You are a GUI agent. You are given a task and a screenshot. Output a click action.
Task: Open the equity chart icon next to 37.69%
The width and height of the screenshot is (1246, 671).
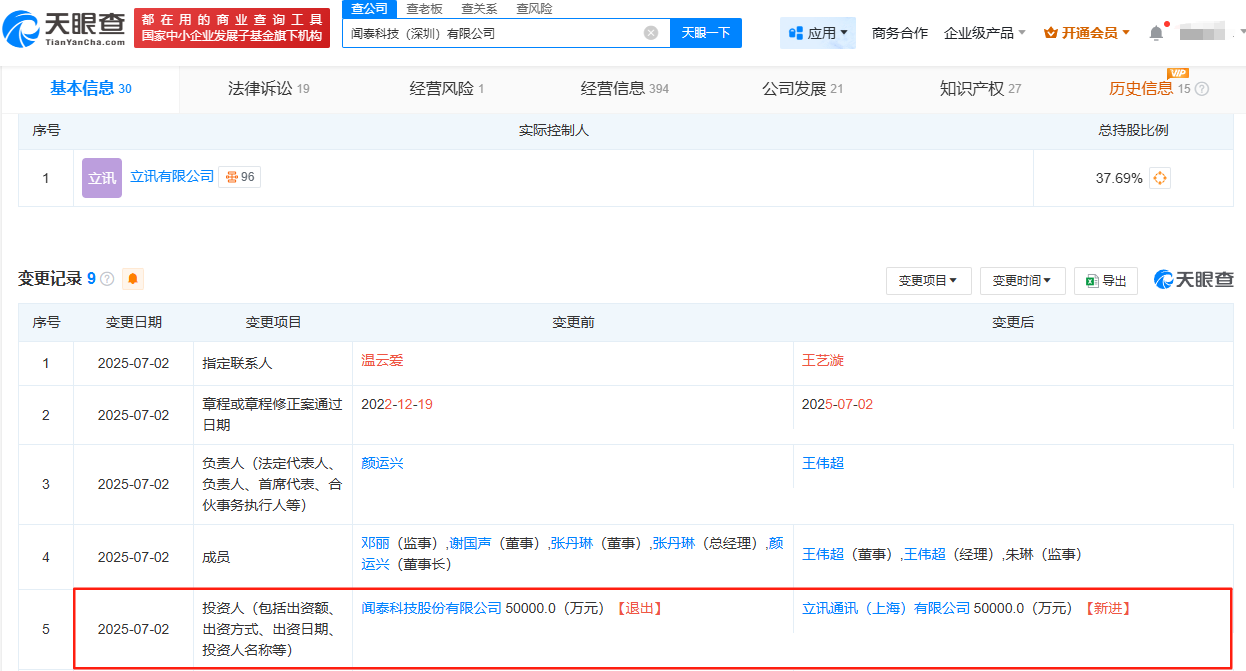tap(1160, 178)
